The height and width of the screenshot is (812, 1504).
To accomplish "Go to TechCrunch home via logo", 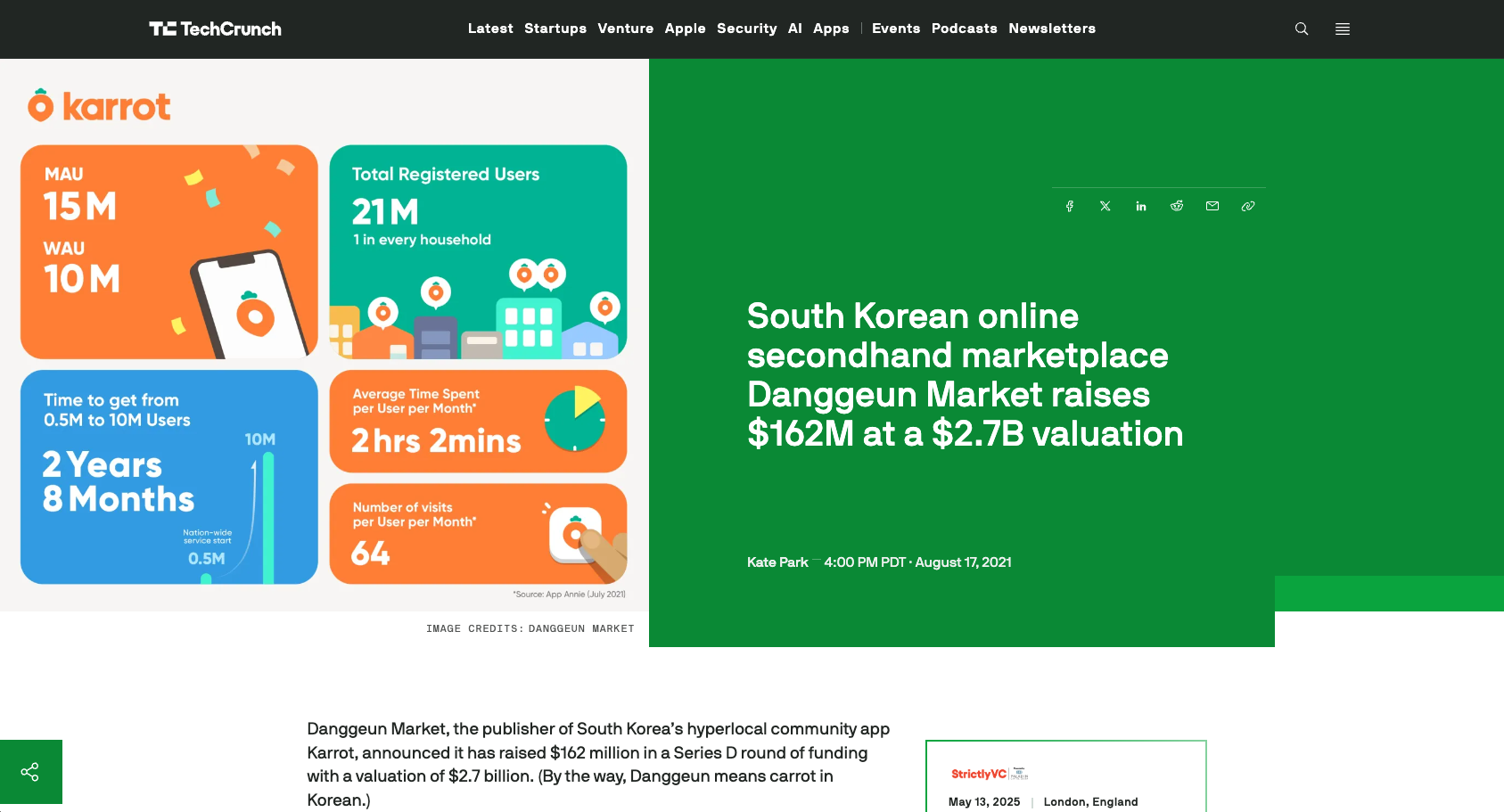I will 215,29.
